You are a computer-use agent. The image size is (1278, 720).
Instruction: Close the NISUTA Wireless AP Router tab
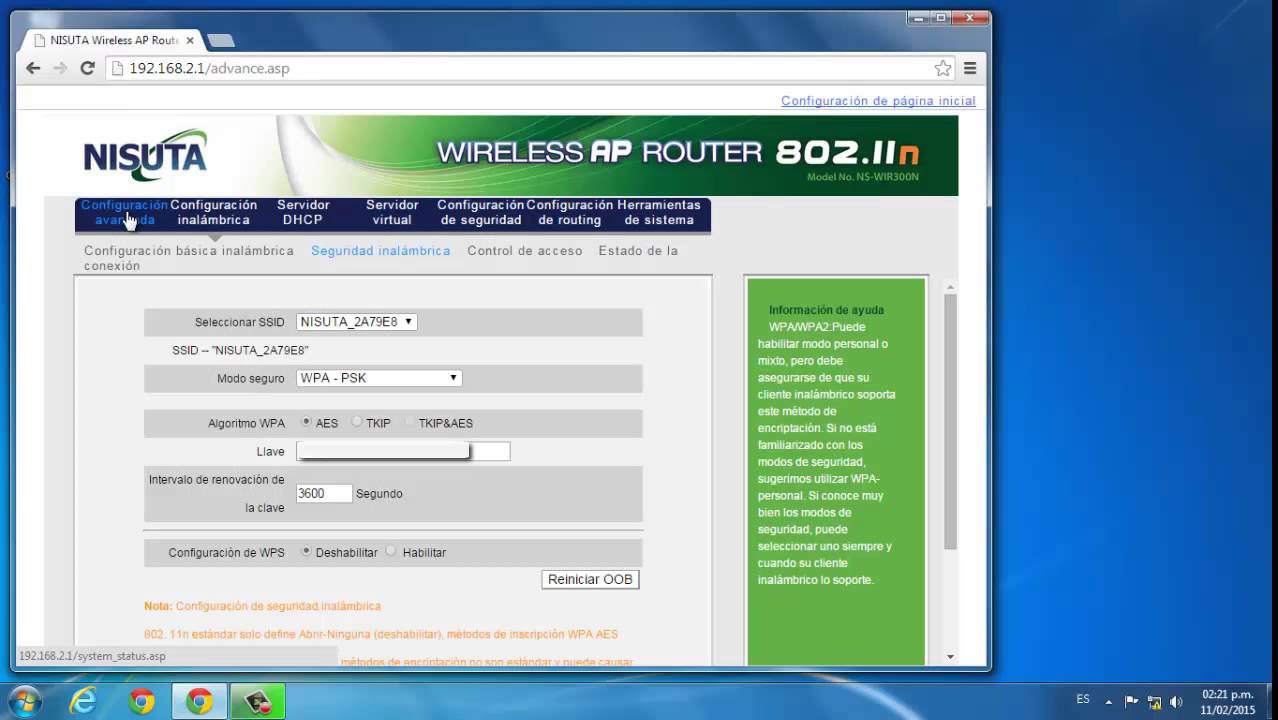click(190, 41)
